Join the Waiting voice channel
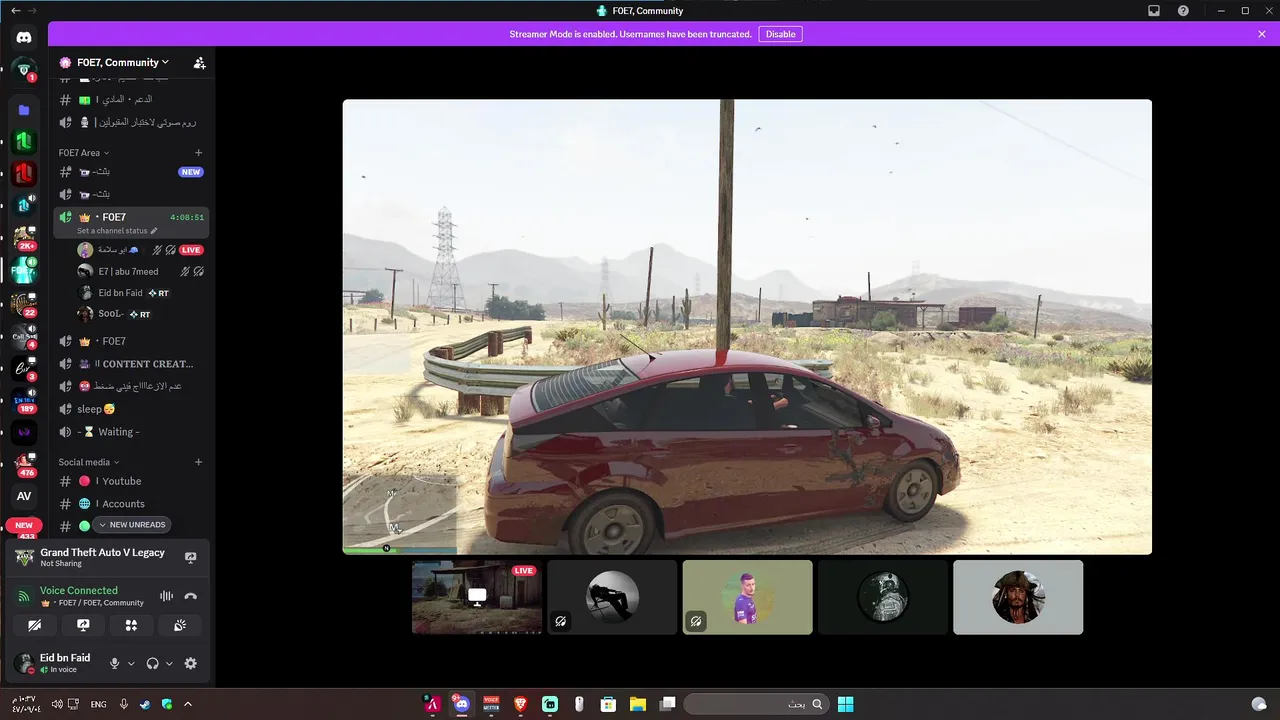This screenshot has height=720, width=1280. tap(132, 432)
